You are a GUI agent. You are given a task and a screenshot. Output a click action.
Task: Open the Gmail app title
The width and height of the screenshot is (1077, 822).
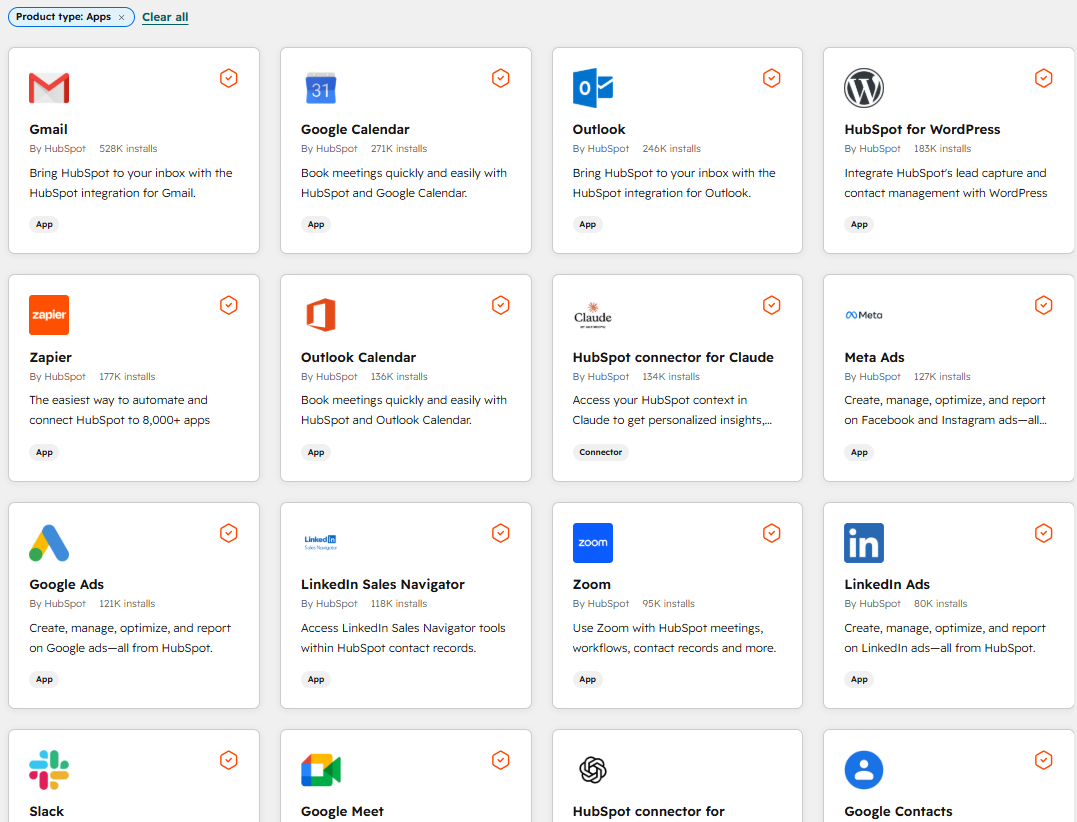(48, 129)
